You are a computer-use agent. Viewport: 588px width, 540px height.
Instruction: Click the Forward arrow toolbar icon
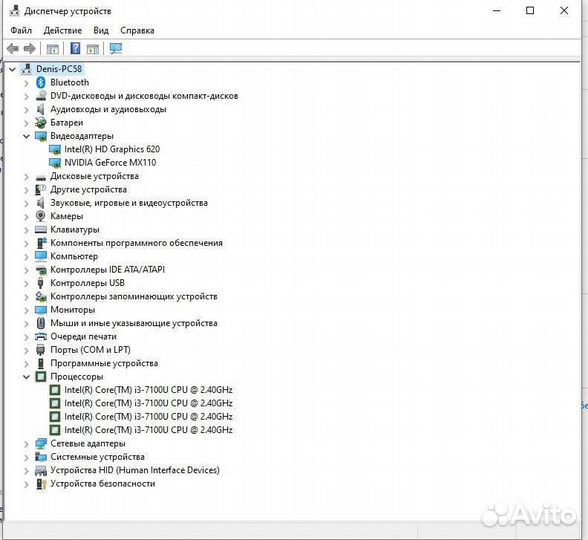coord(29,48)
